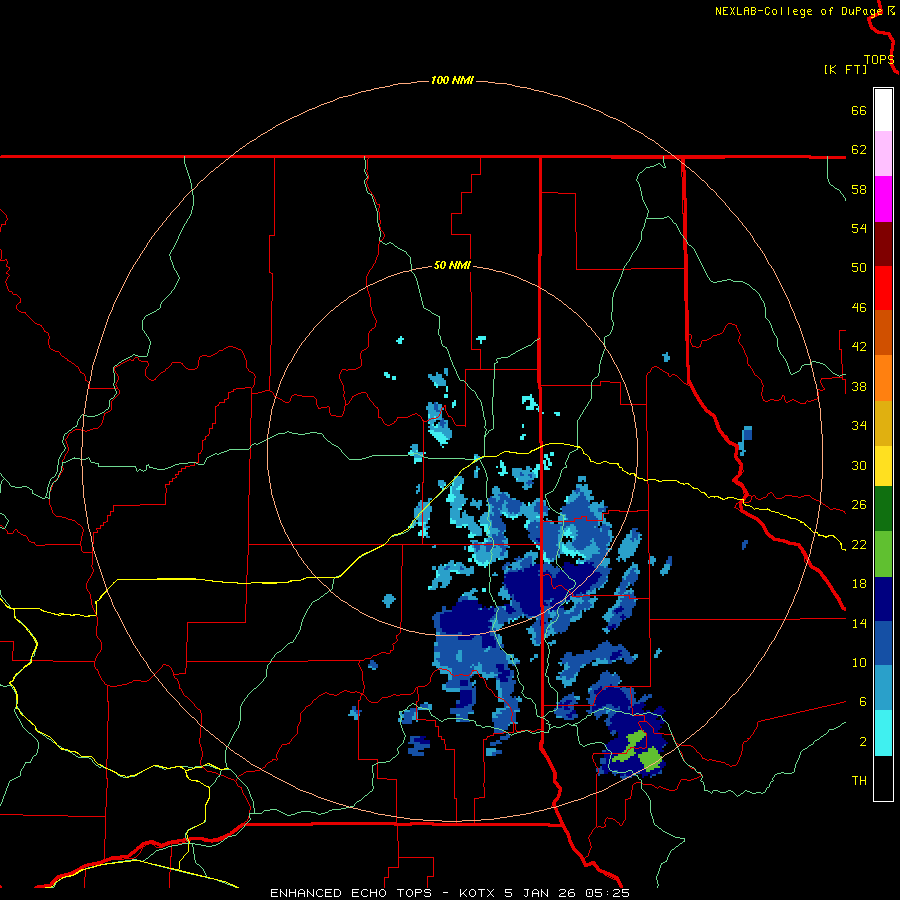This screenshot has width=900, height=900.
Task: Select the 10 legend value
Action: [859, 662]
